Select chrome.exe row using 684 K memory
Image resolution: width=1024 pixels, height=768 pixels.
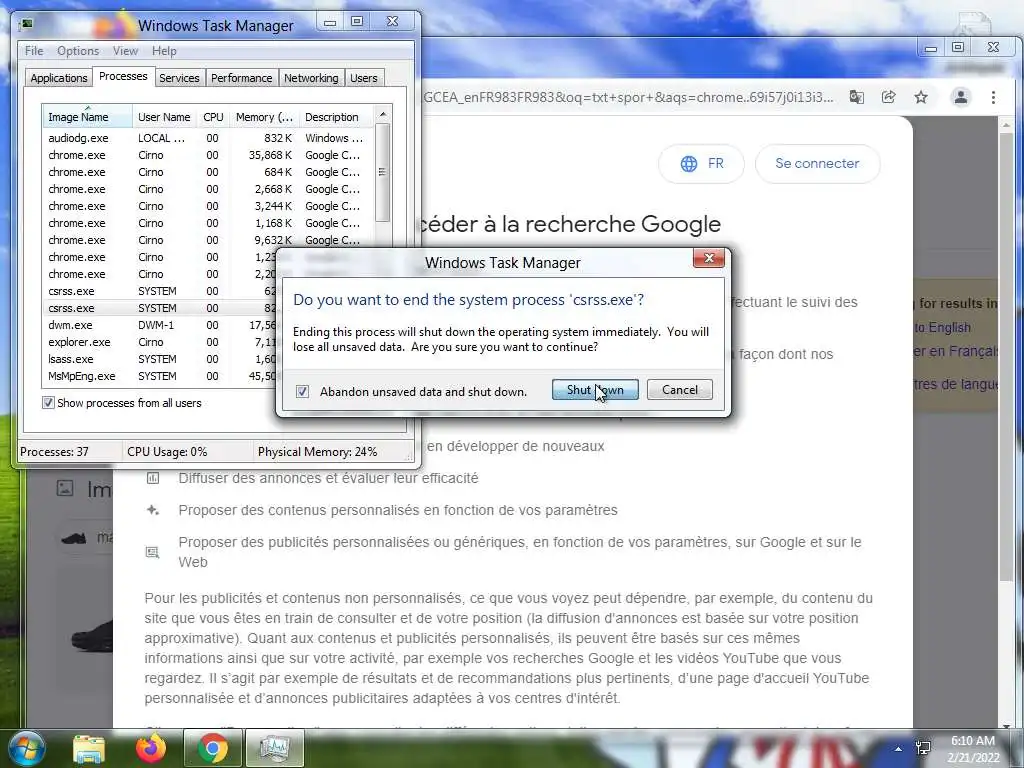tap(208, 172)
